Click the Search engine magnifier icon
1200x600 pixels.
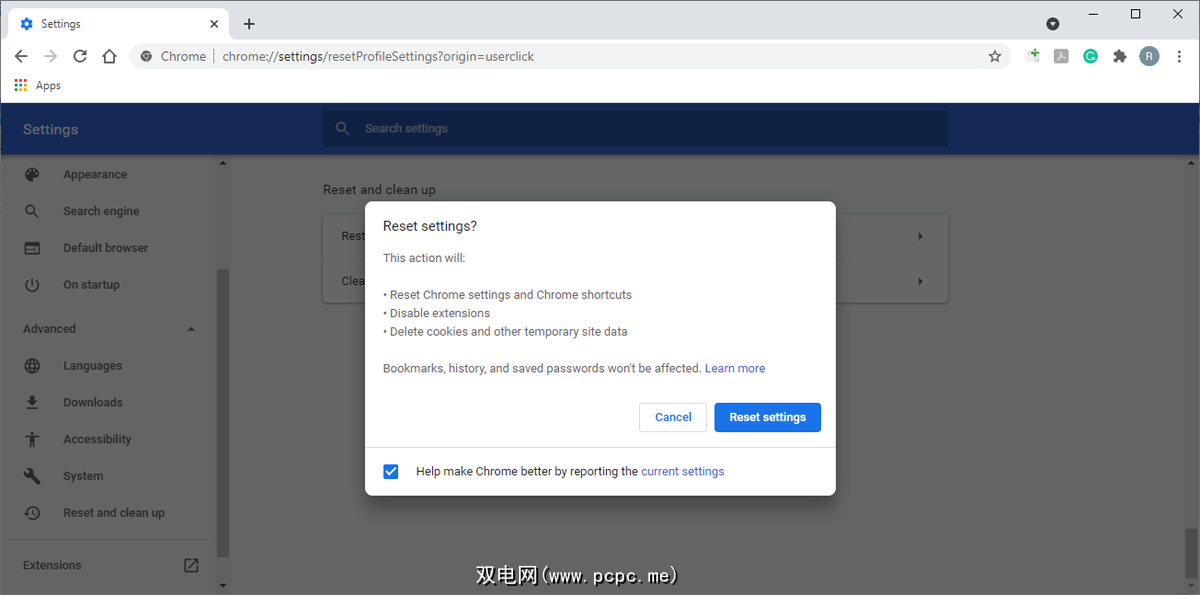point(32,211)
